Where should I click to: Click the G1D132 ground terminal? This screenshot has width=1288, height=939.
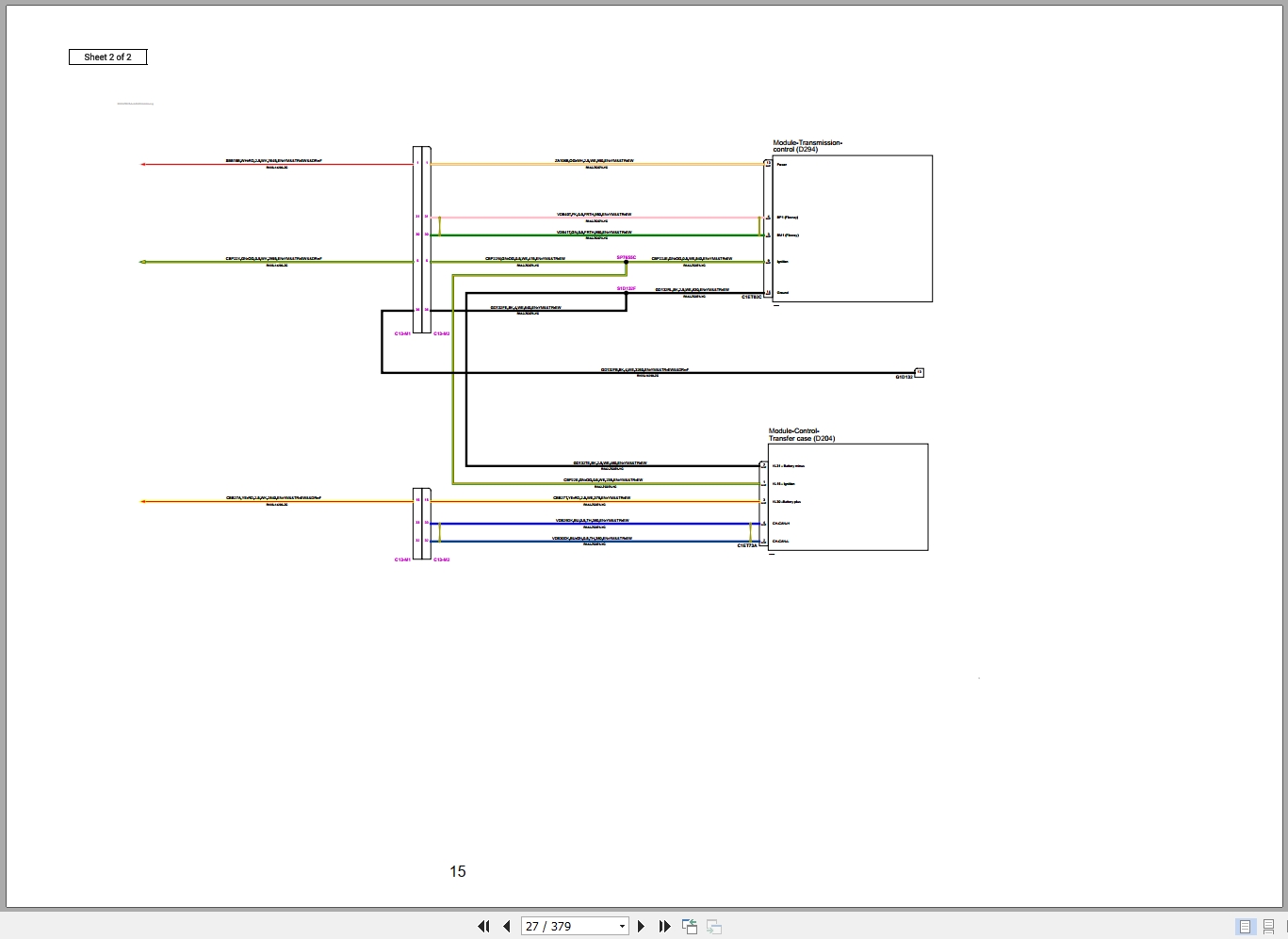click(x=919, y=373)
